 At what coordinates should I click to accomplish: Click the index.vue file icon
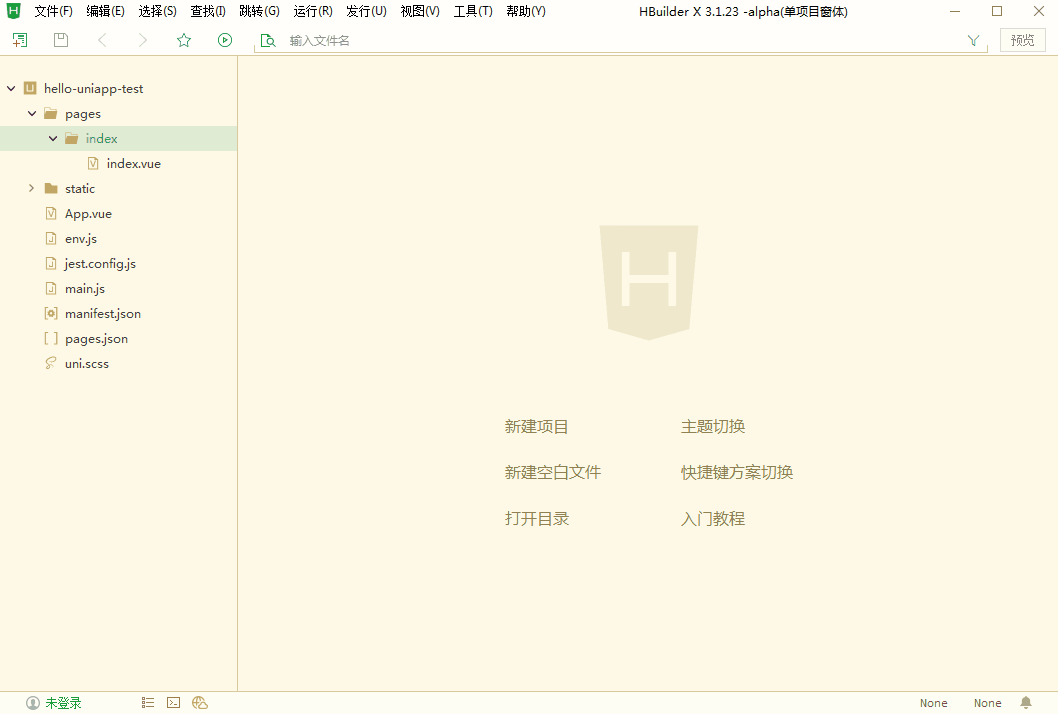point(93,163)
